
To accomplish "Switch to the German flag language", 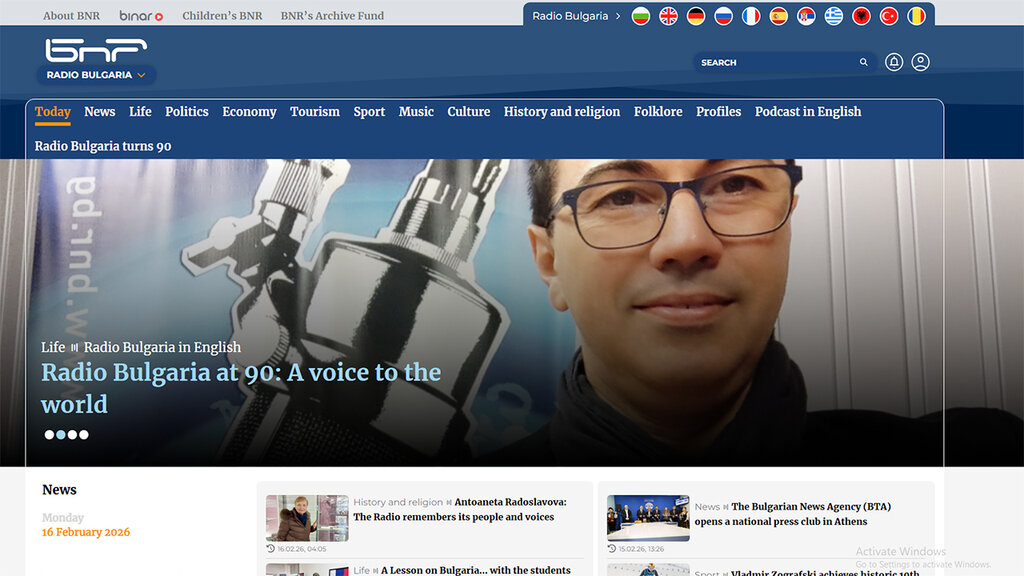I will [x=696, y=16].
